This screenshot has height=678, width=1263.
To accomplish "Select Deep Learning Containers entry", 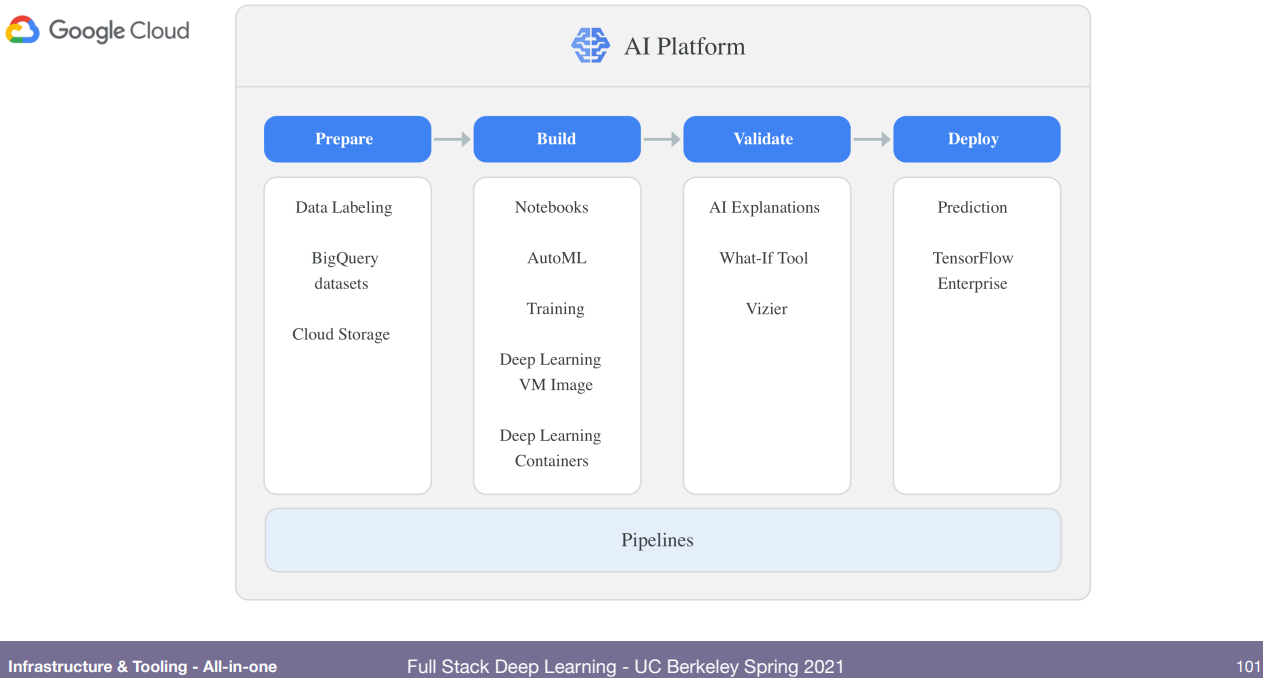I will pos(551,448).
